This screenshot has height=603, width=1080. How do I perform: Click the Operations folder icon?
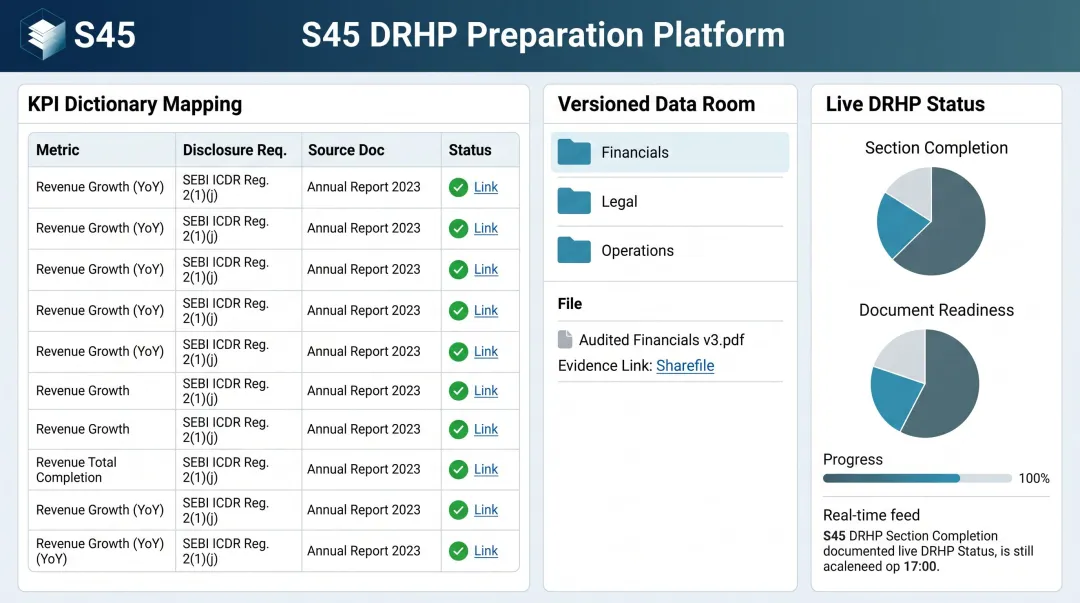tap(574, 250)
